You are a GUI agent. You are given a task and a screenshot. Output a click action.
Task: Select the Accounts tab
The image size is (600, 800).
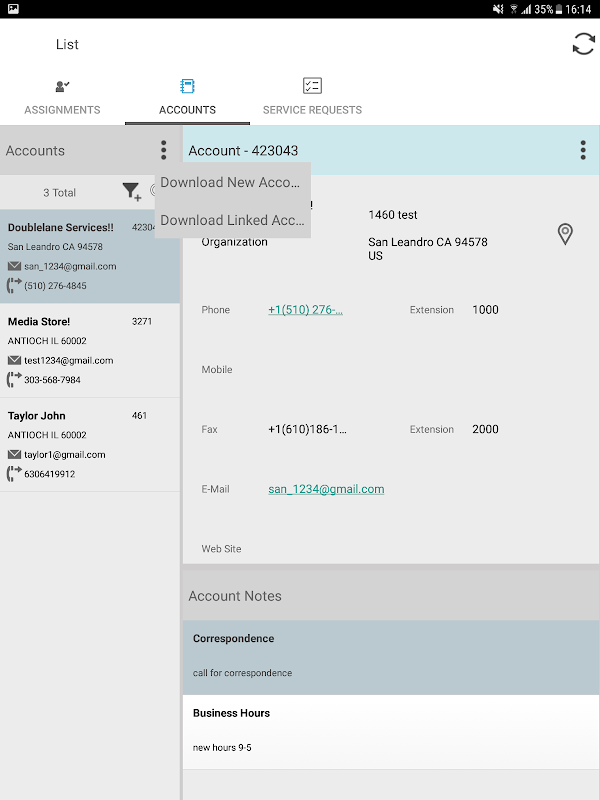(x=187, y=97)
